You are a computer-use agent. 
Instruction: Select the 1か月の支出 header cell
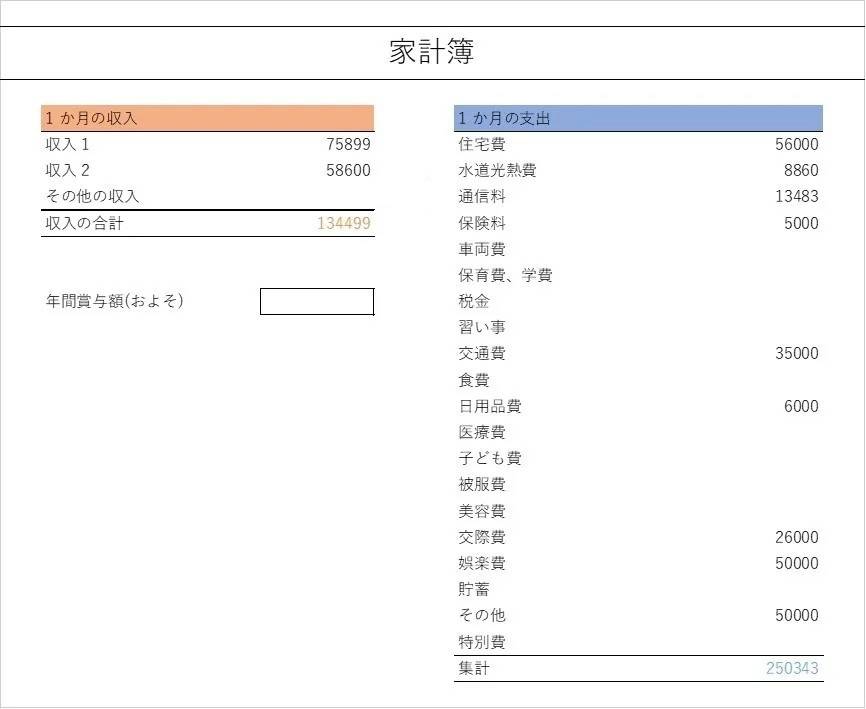(638, 118)
